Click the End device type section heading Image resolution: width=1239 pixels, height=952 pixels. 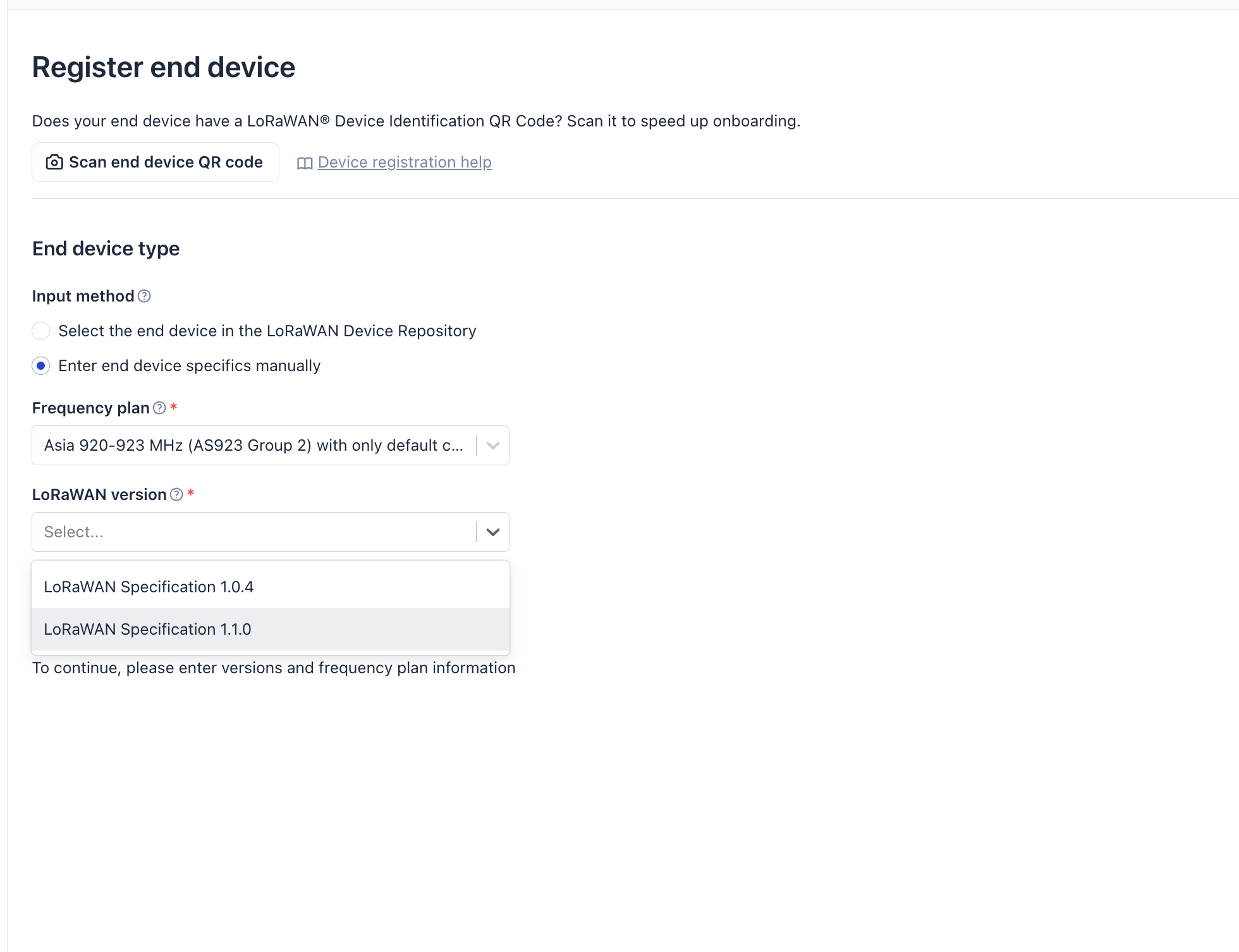[106, 248]
